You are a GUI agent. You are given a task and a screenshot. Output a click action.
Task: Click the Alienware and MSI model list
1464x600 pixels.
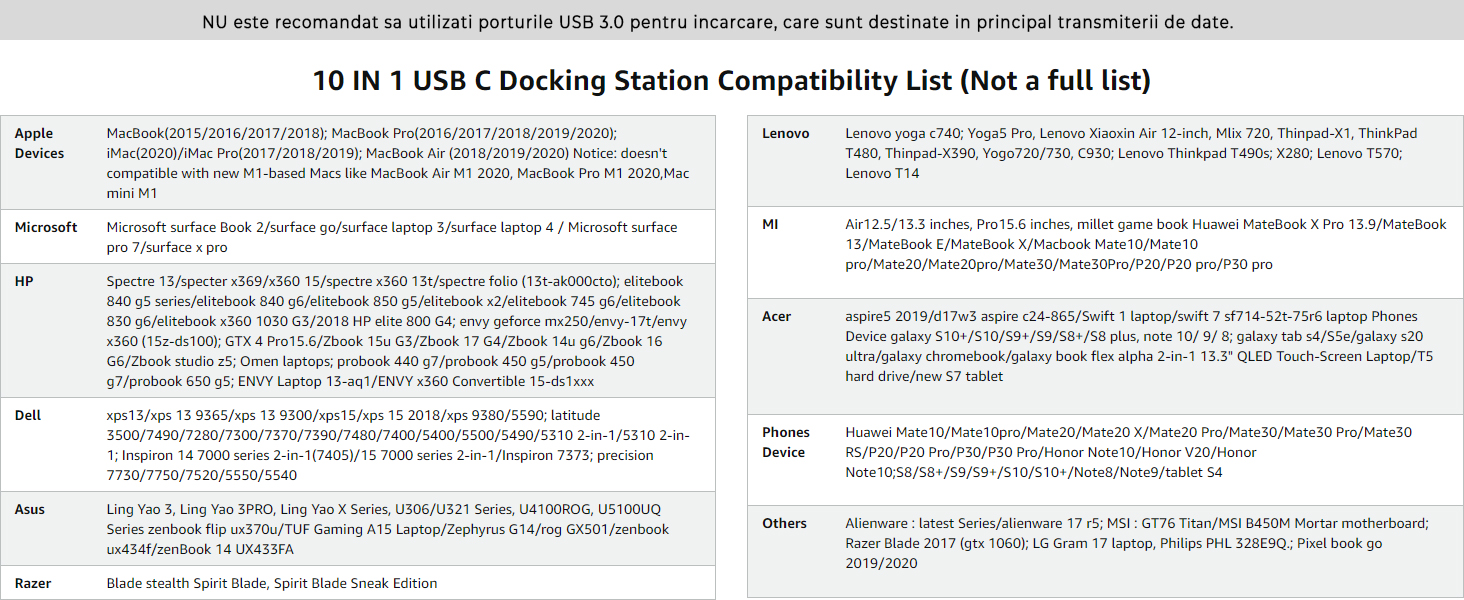tap(1137, 543)
